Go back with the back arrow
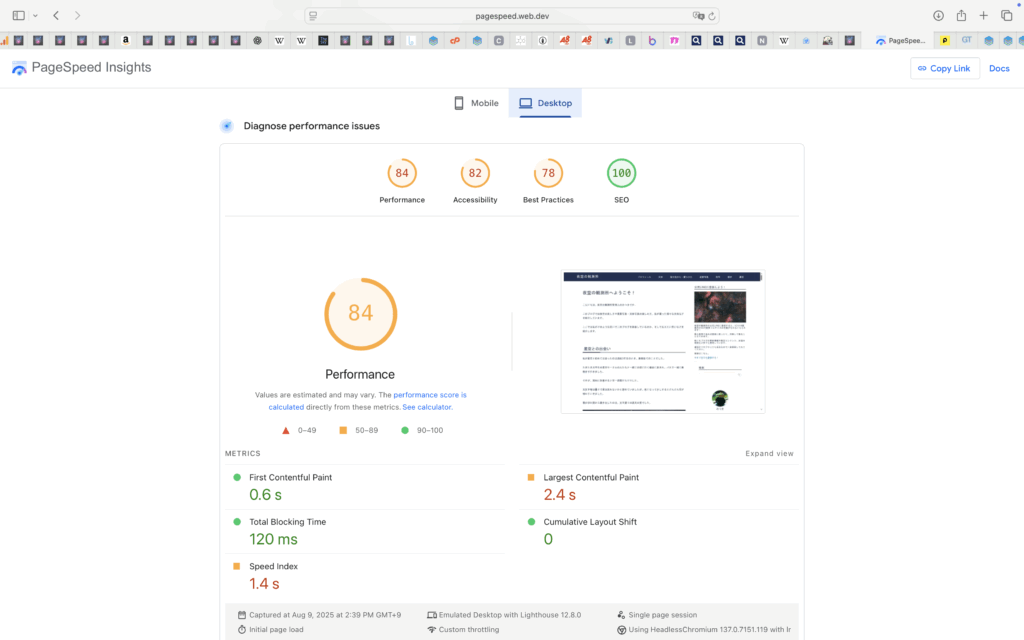 tap(56, 15)
